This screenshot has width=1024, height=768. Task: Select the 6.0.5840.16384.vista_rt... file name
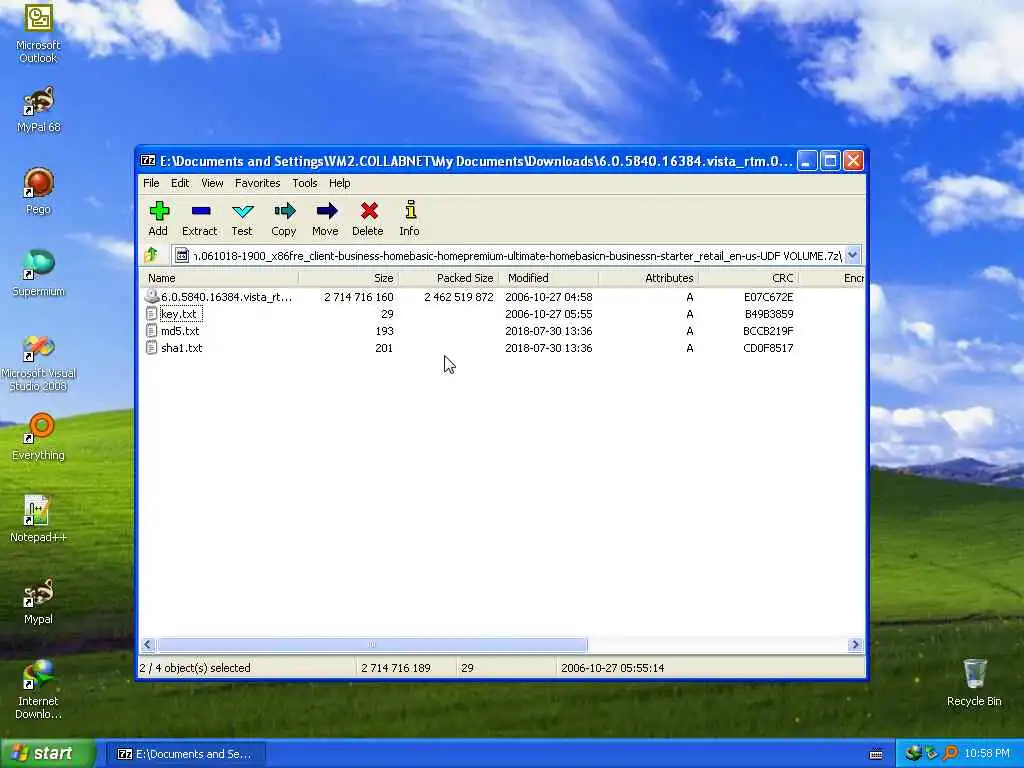pyautogui.click(x=227, y=297)
